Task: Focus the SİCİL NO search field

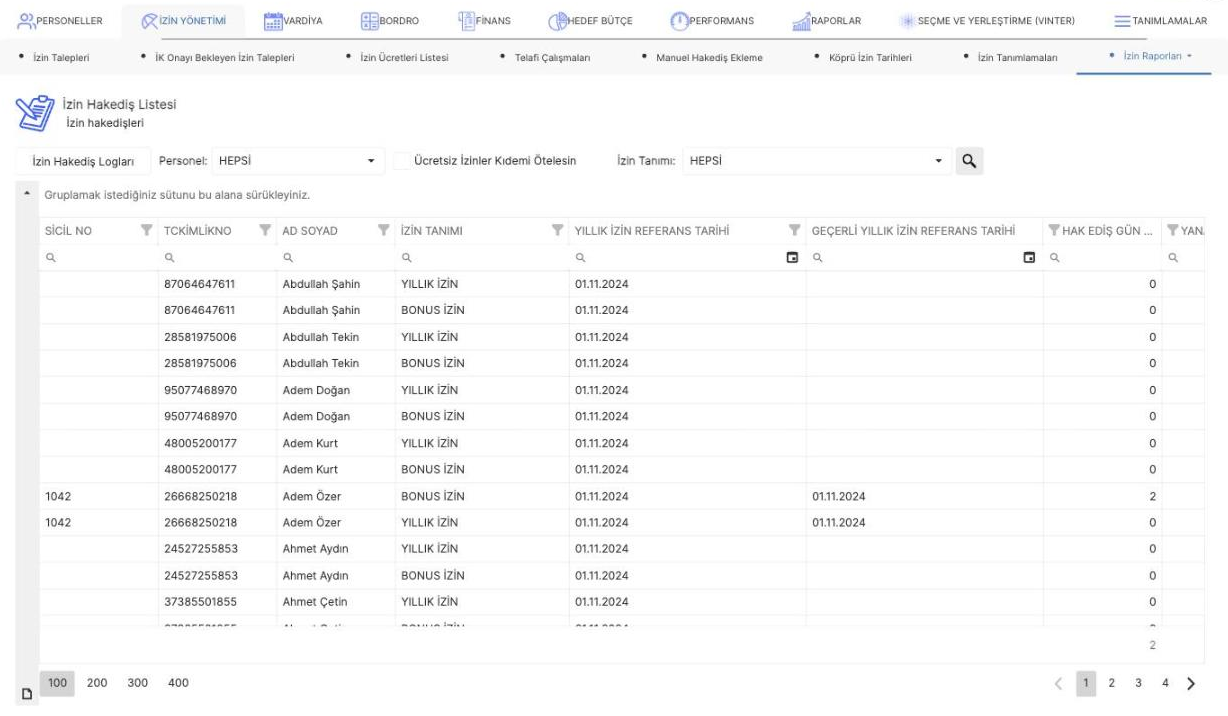Action: [98, 258]
